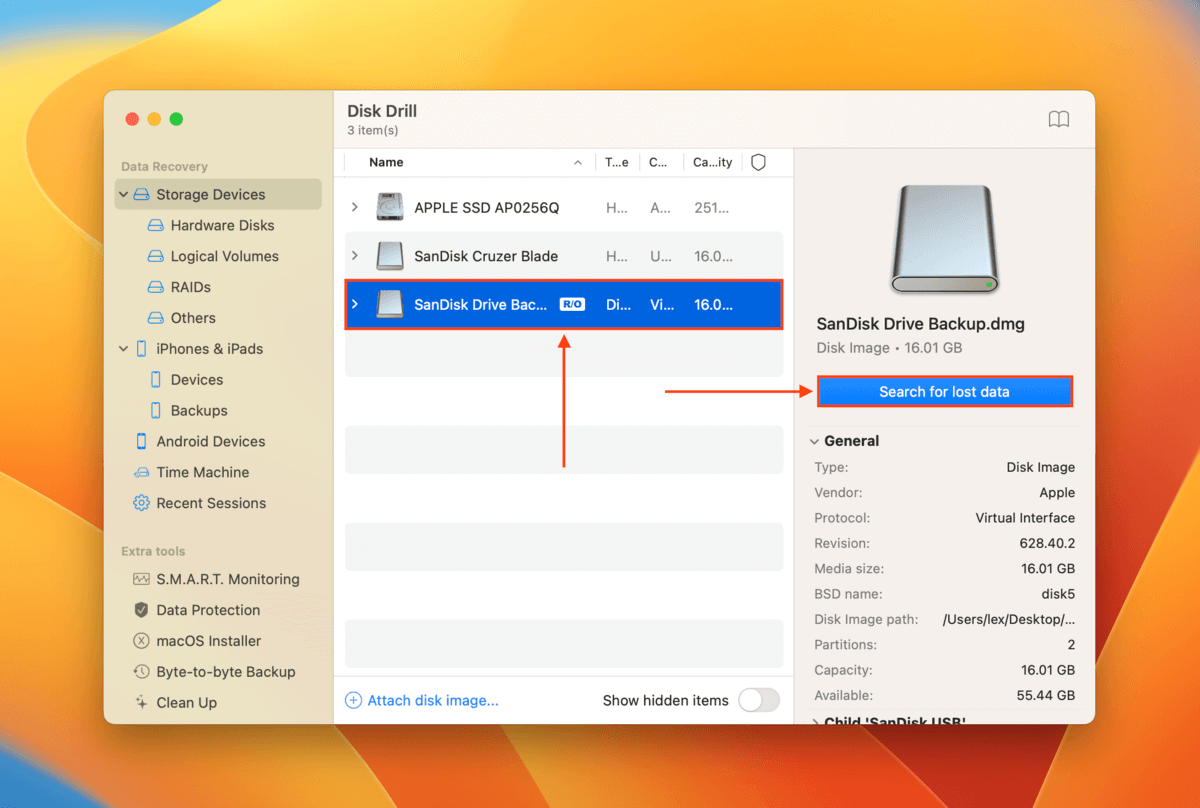This screenshot has width=1200, height=808.
Task: Open Devices under iPhones & iPads
Action: 197,380
